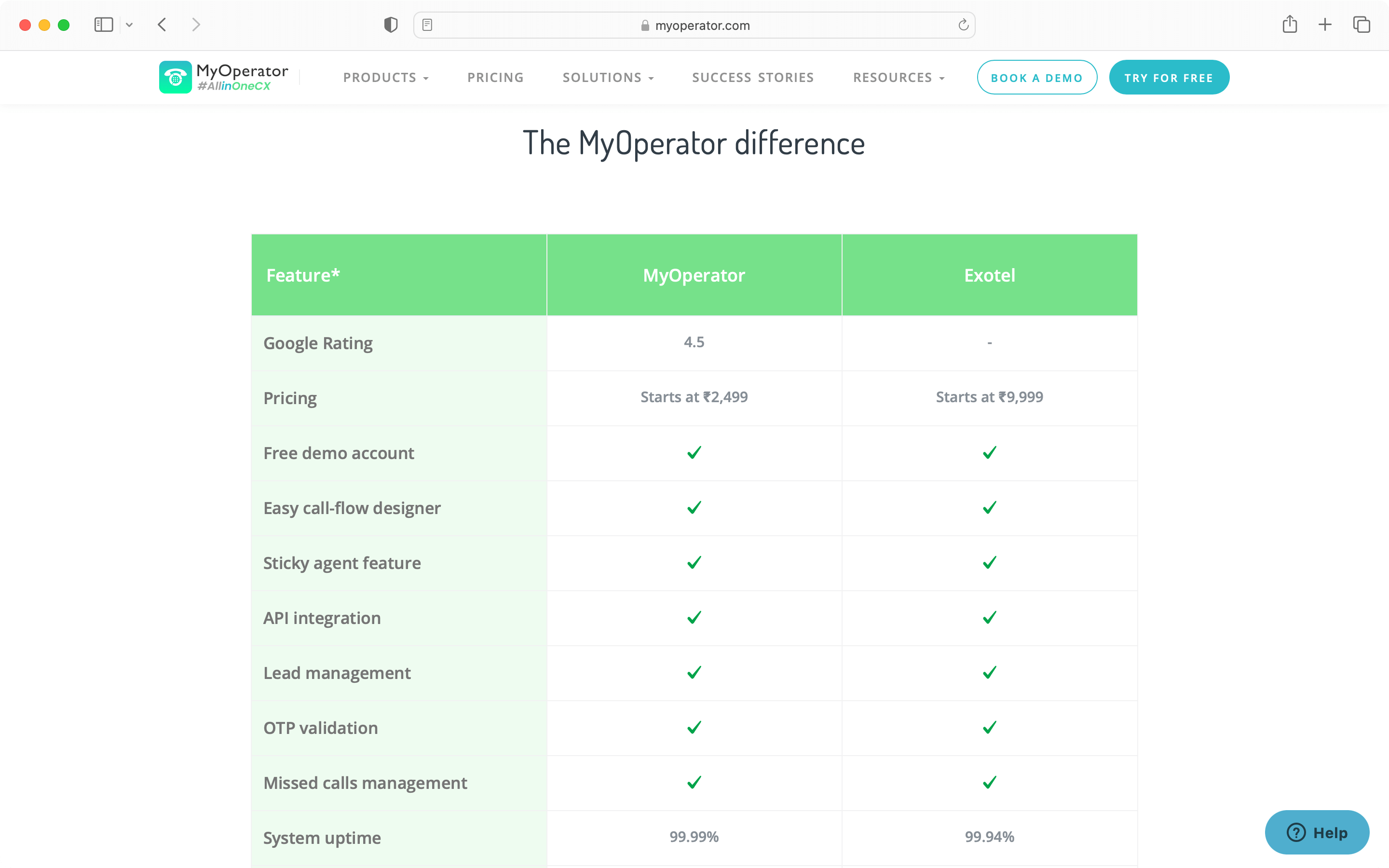The height and width of the screenshot is (868, 1389).
Task: Select the Pricing row label
Action: (x=290, y=398)
